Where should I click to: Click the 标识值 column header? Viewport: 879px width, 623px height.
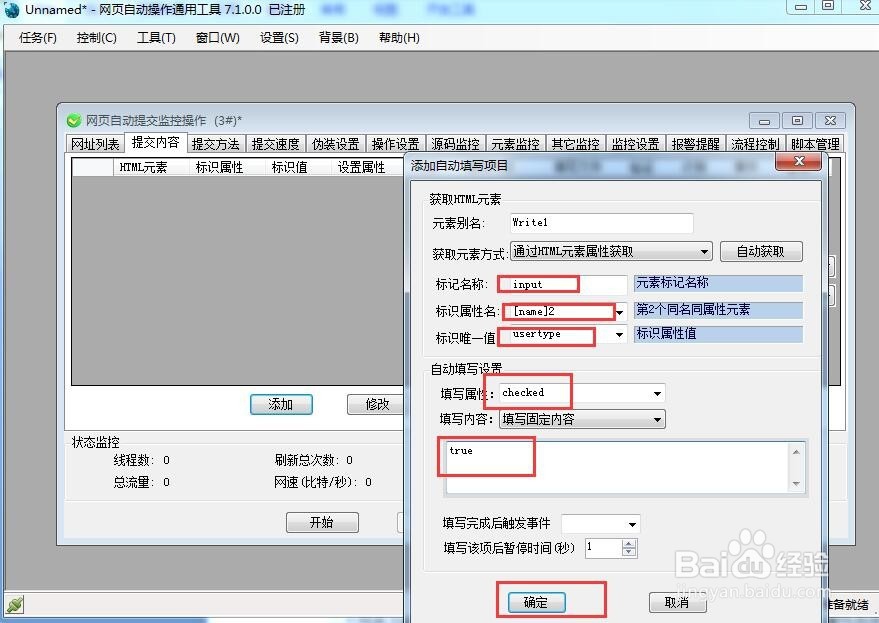(x=289, y=167)
